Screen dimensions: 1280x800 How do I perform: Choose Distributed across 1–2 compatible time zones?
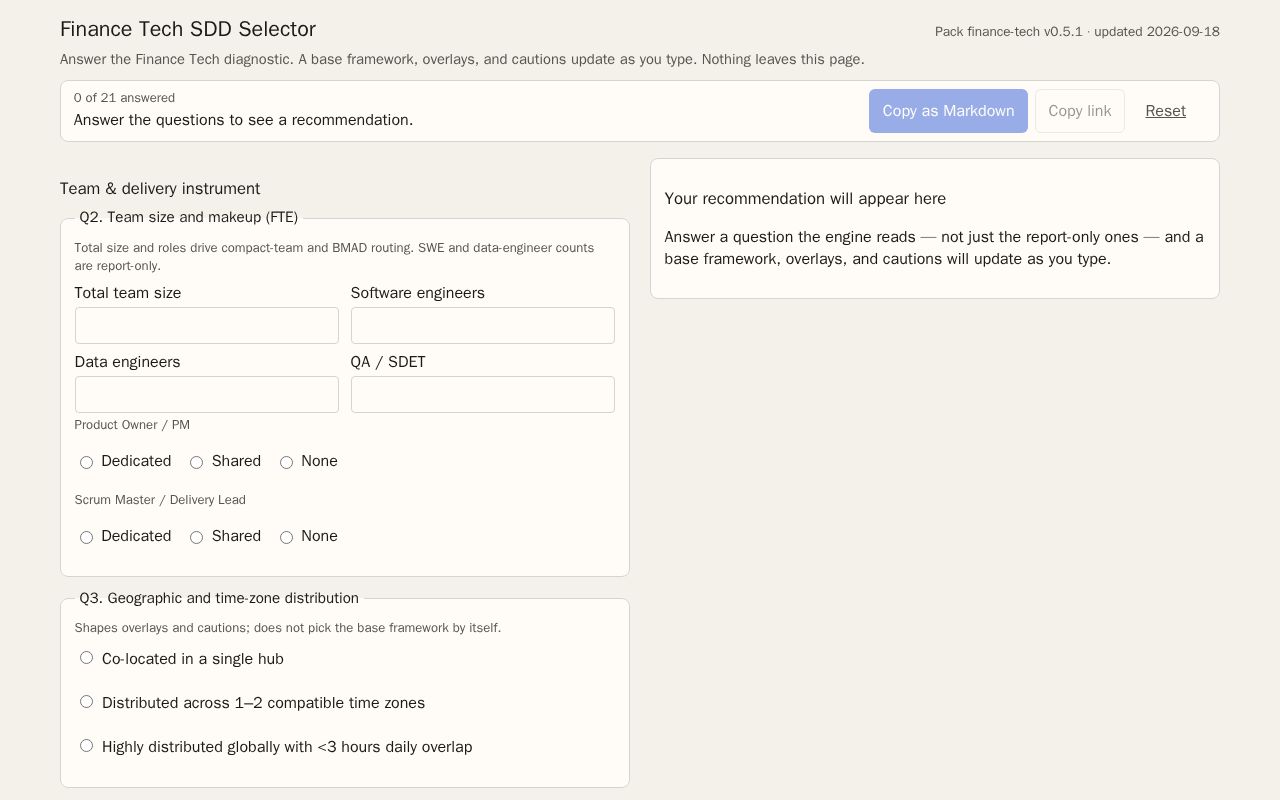pos(87,702)
